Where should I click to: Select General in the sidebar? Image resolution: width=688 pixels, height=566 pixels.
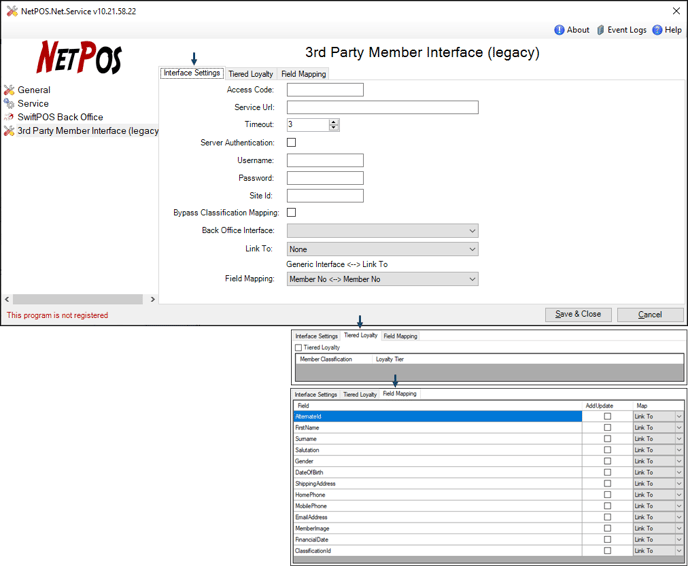[x=34, y=90]
